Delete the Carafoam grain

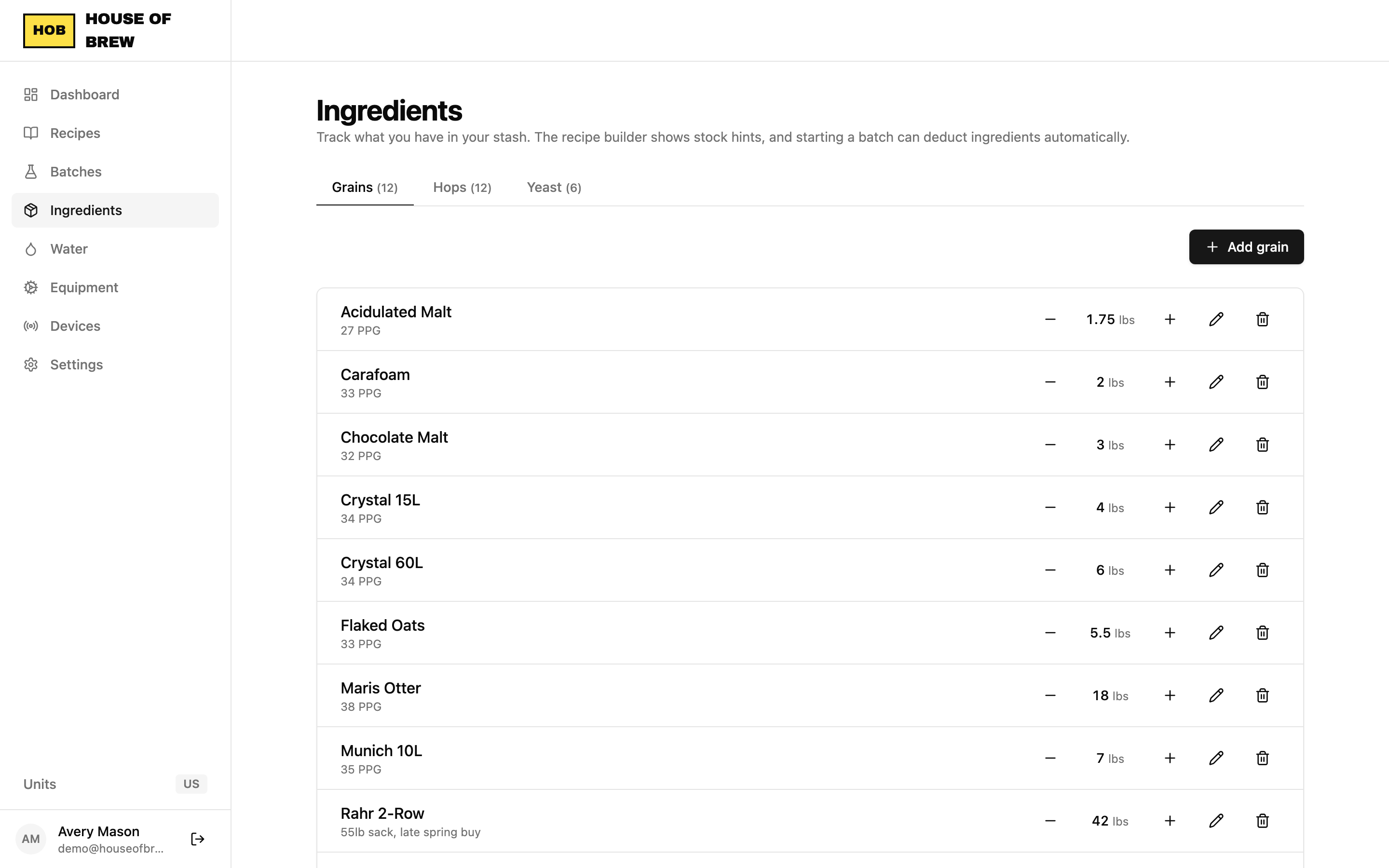(1262, 382)
